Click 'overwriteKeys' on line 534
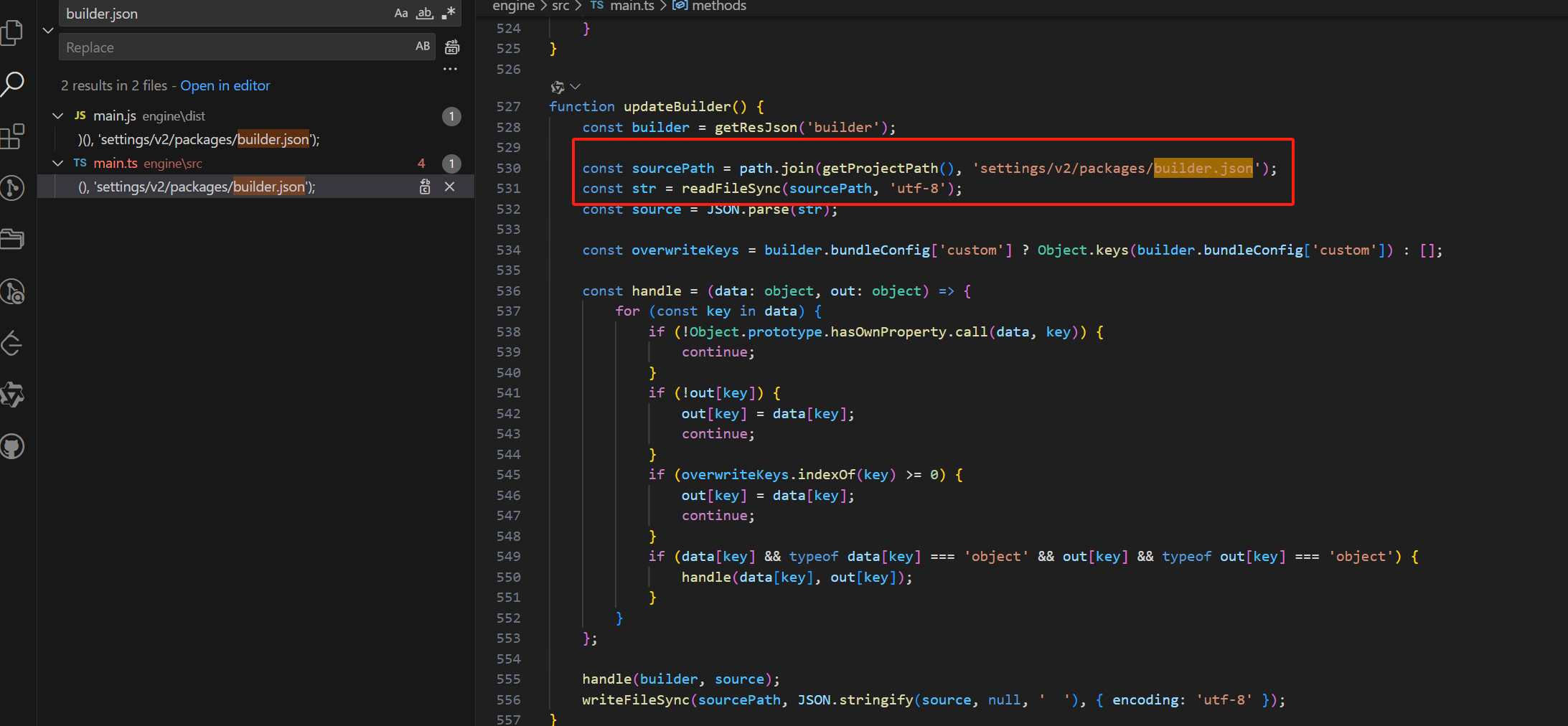Screen dimensions: 1568x726 tap(685, 250)
